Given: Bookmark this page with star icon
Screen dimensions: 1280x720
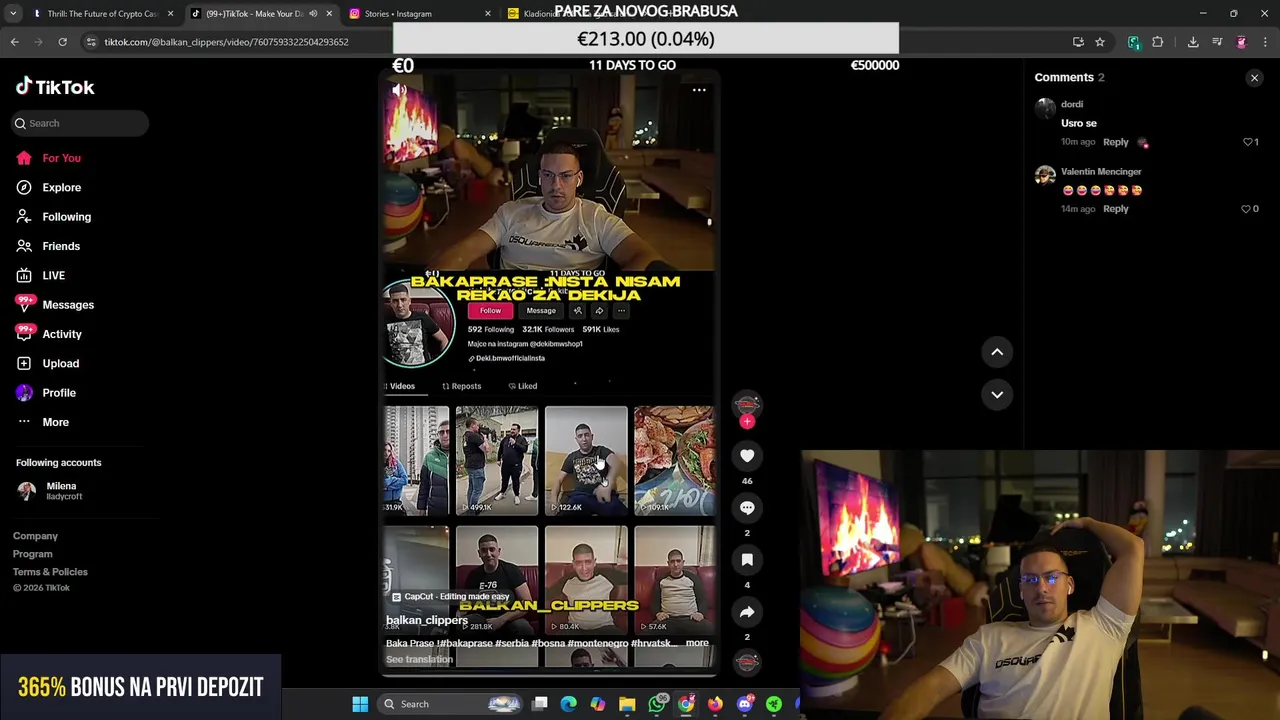Looking at the screenshot, I should [1100, 42].
